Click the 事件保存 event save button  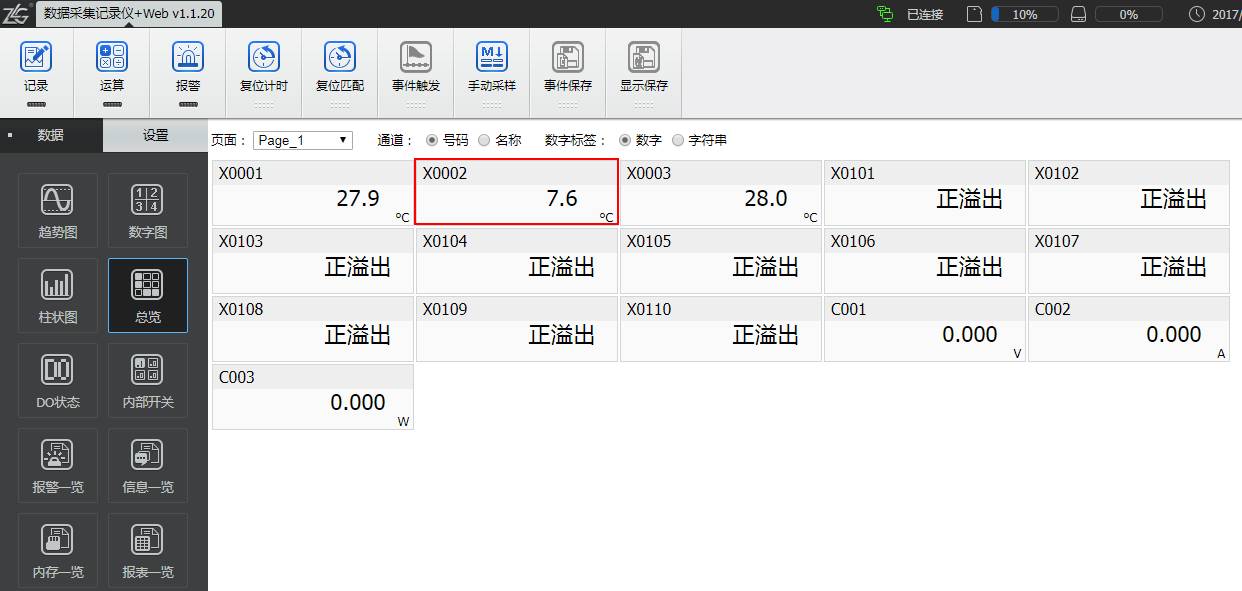(x=567, y=58)
